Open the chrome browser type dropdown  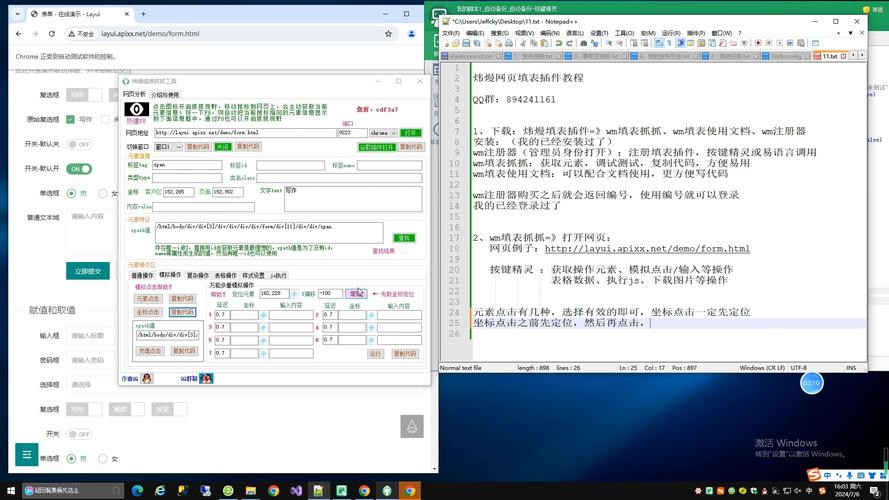382,132
